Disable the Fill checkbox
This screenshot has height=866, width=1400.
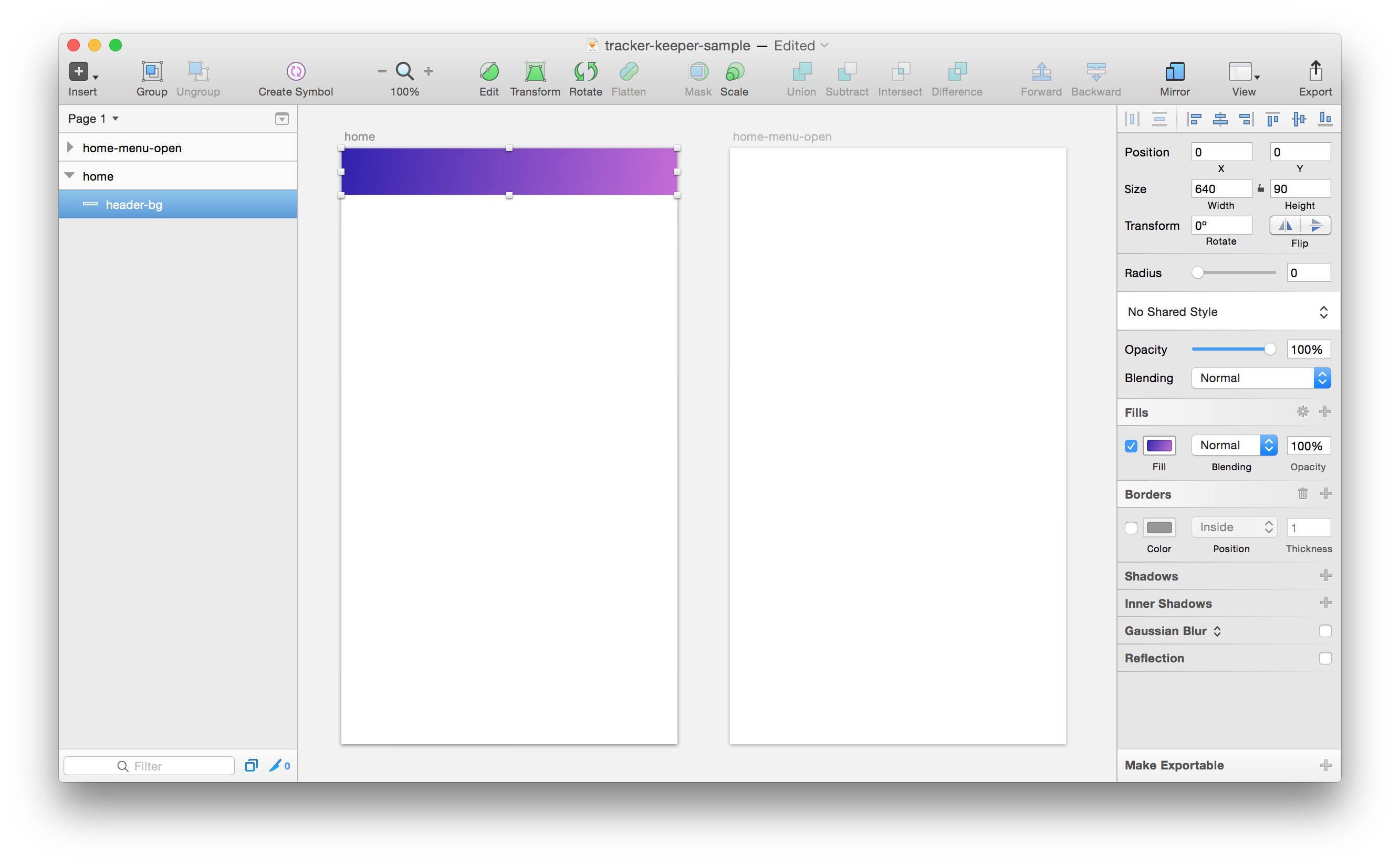point(1131,446)
